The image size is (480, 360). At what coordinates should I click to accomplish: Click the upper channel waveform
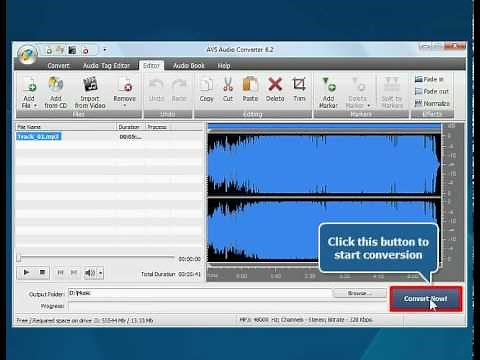click(324, 164)
